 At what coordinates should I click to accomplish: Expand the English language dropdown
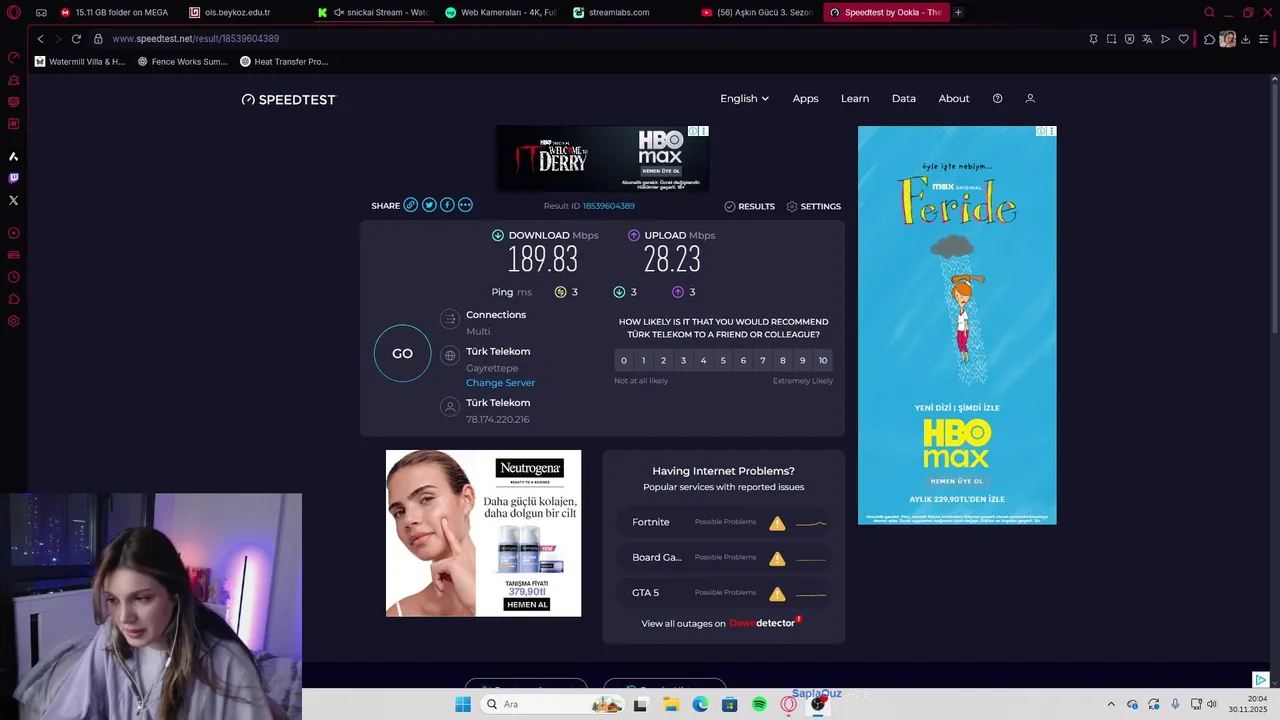pyautogui.click(x=744, y=99)
